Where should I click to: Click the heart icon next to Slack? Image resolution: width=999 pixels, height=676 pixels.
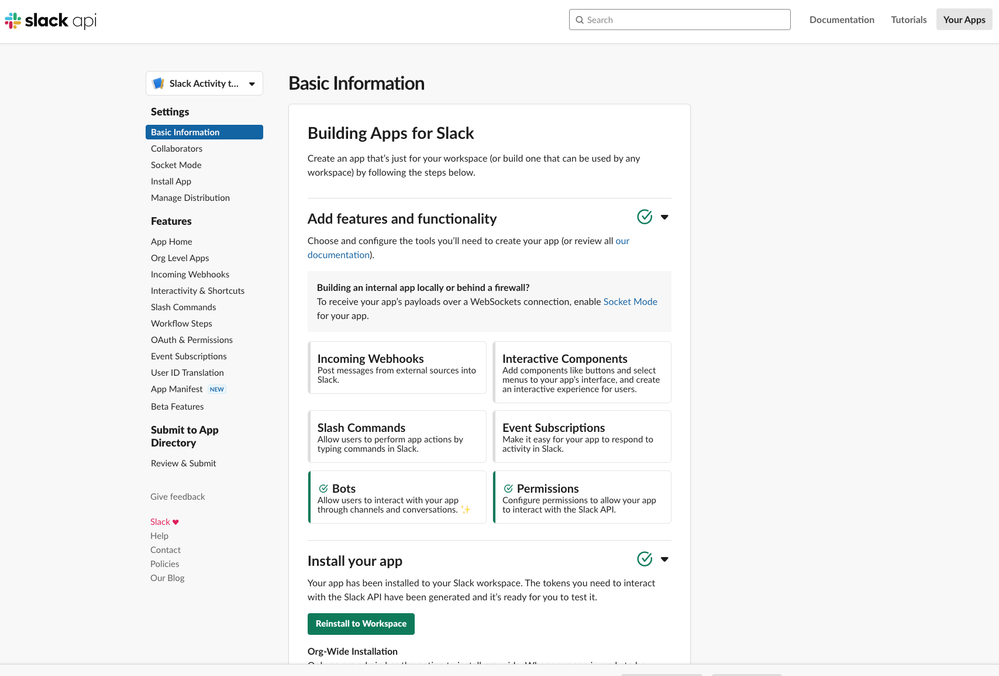[x=176, y=522]
